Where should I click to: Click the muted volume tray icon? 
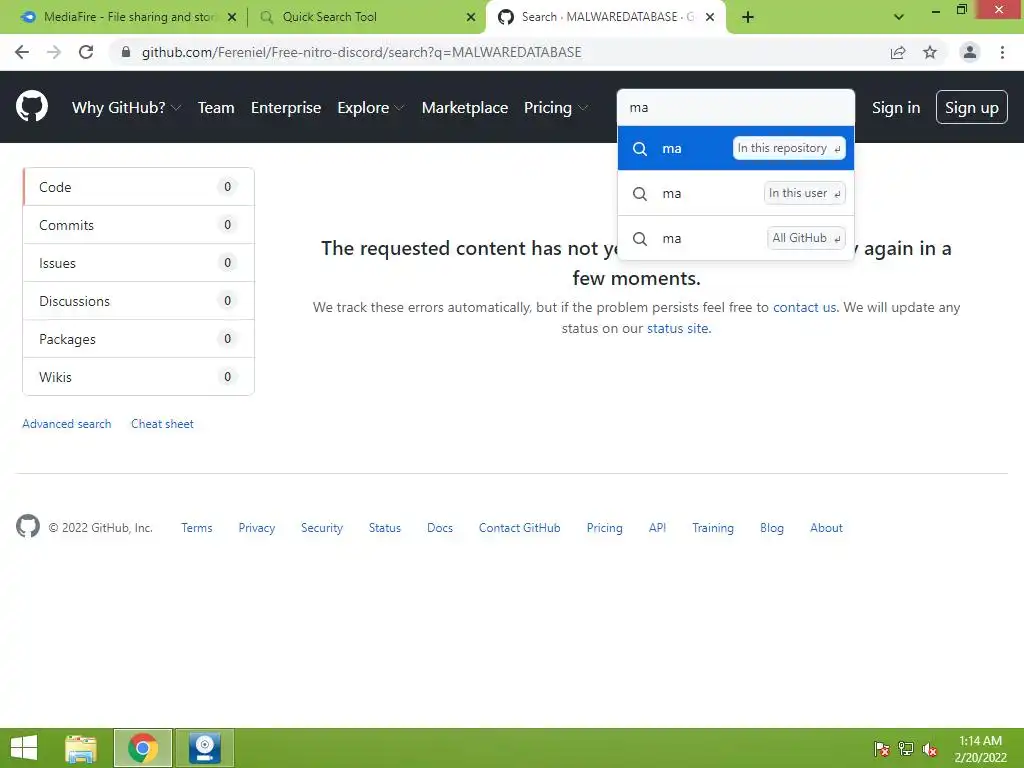[x=930, y=748]
